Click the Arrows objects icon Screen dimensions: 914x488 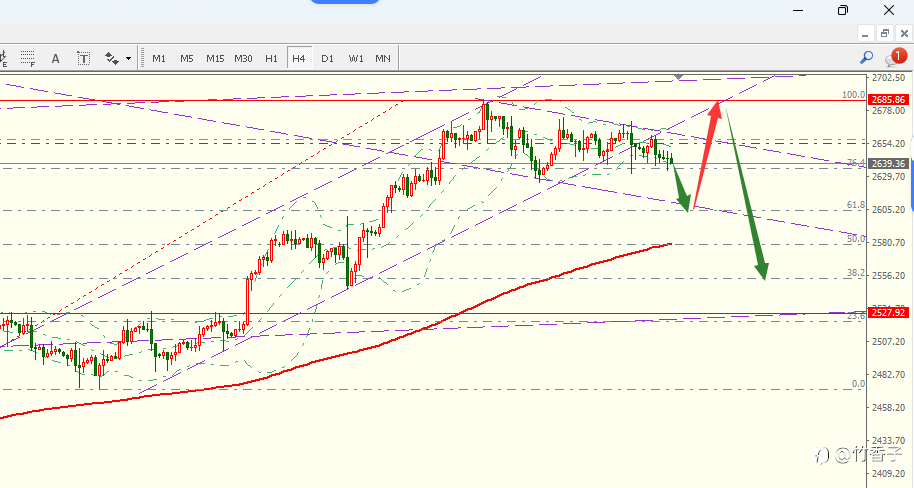click(x=111, y=58)
